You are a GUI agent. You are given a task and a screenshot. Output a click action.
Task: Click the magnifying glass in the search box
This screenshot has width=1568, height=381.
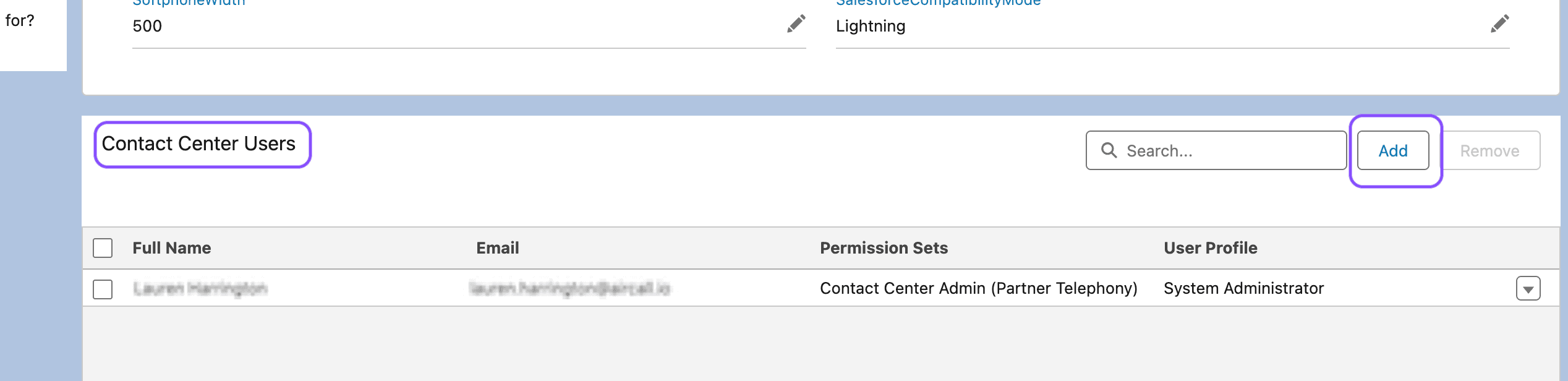coord(1110,150)
